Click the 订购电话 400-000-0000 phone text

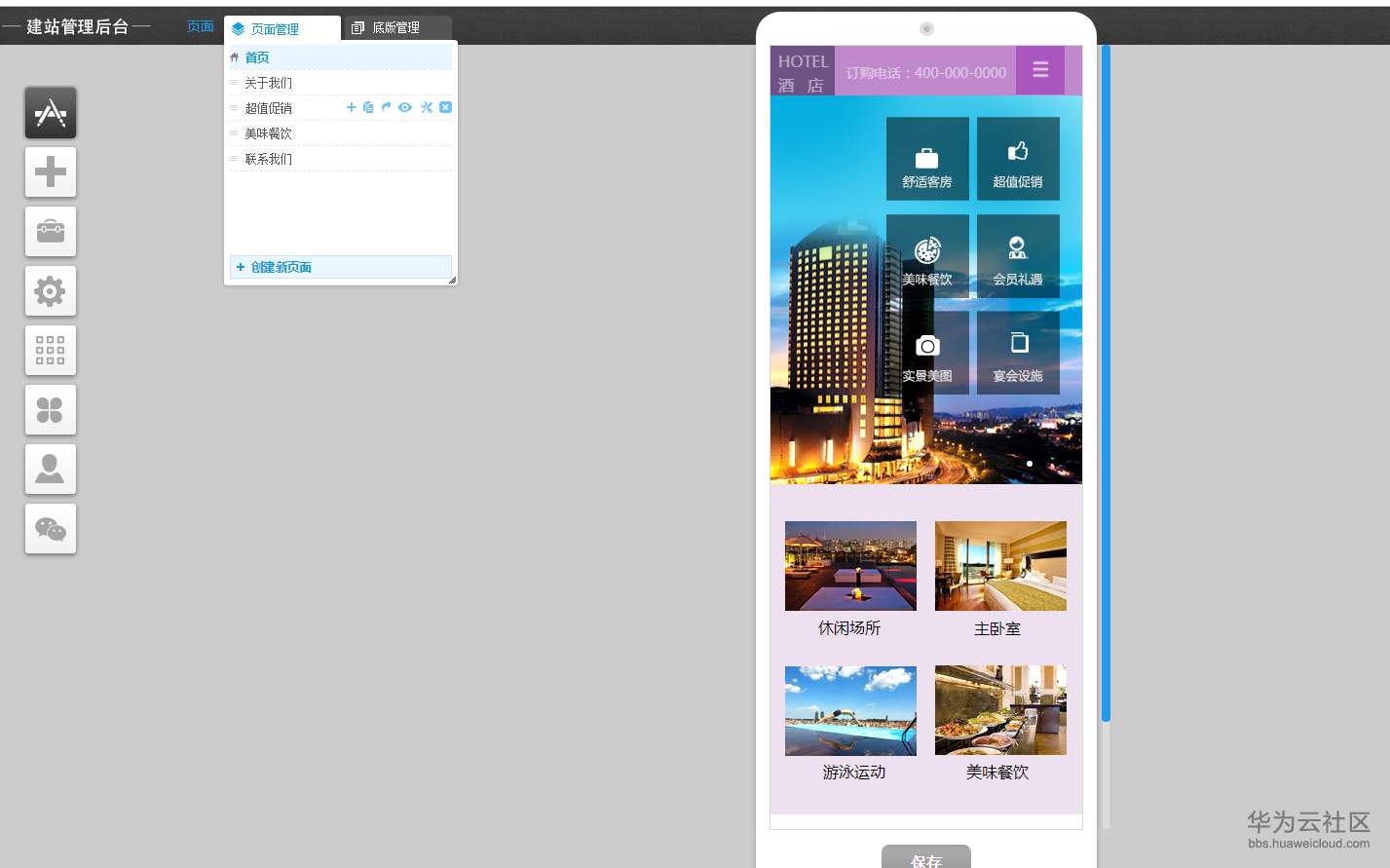[926, 73]
